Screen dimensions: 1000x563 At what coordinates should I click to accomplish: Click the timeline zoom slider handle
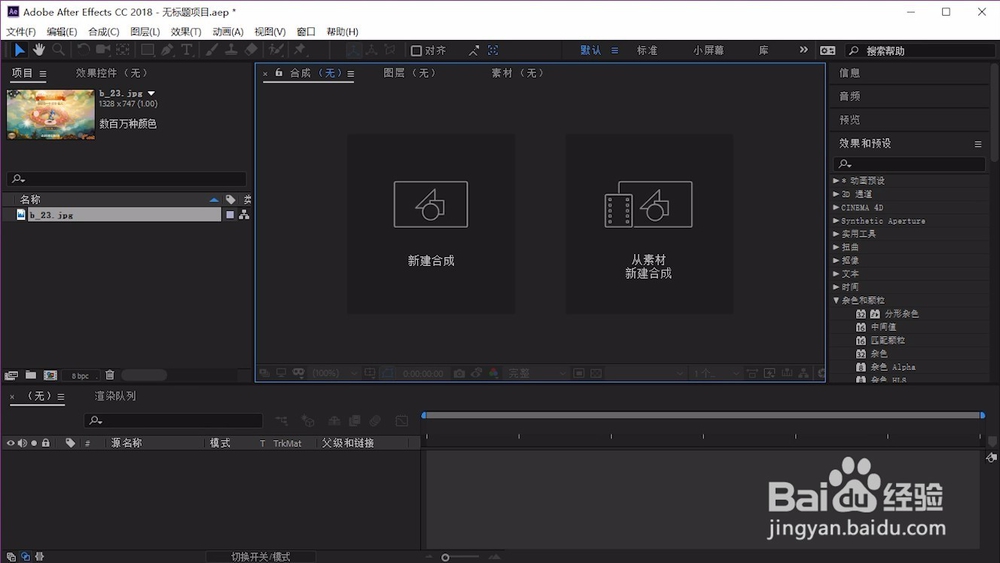click(445, 557)
